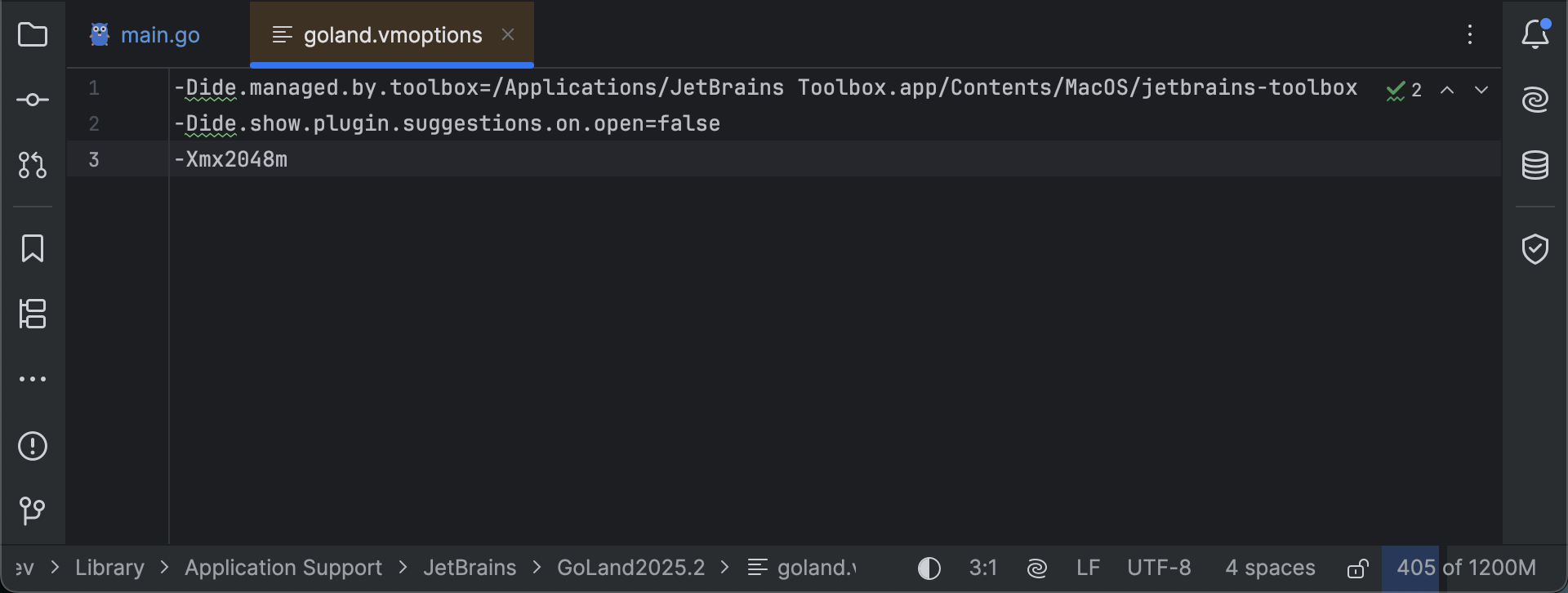
Task: Open the Database tool window
Action: coord(1536,165)
